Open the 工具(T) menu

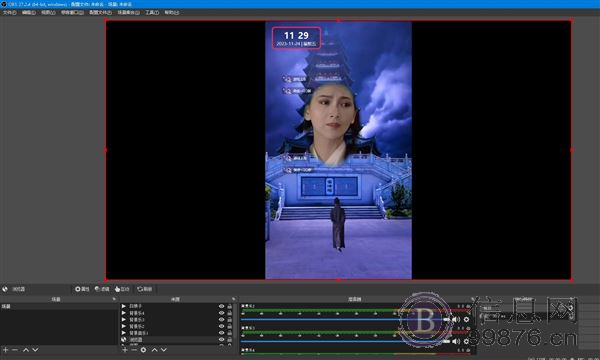coord(152,12)
